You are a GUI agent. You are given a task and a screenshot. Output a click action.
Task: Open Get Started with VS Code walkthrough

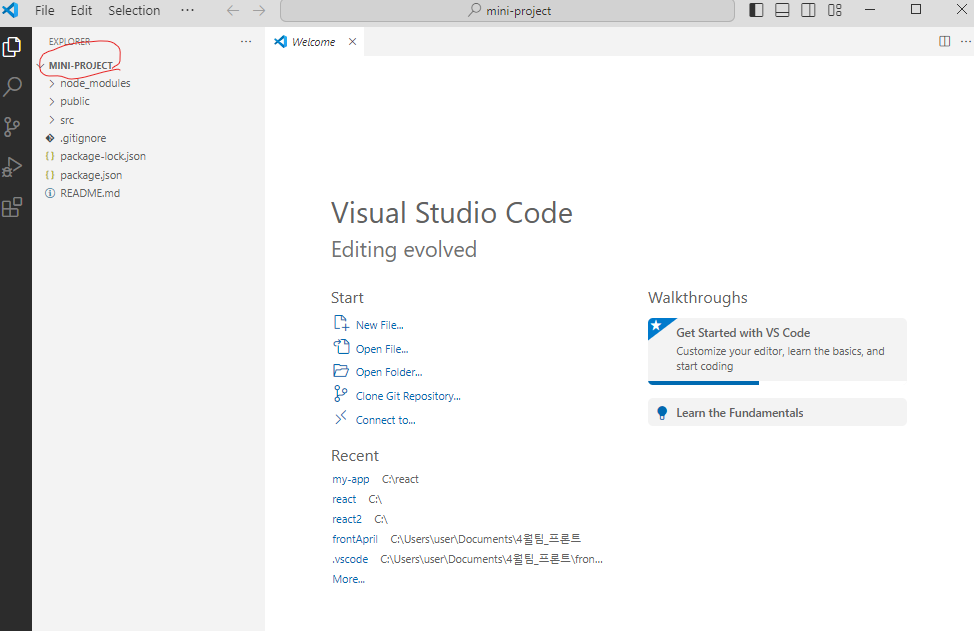[x=777, y=351]
